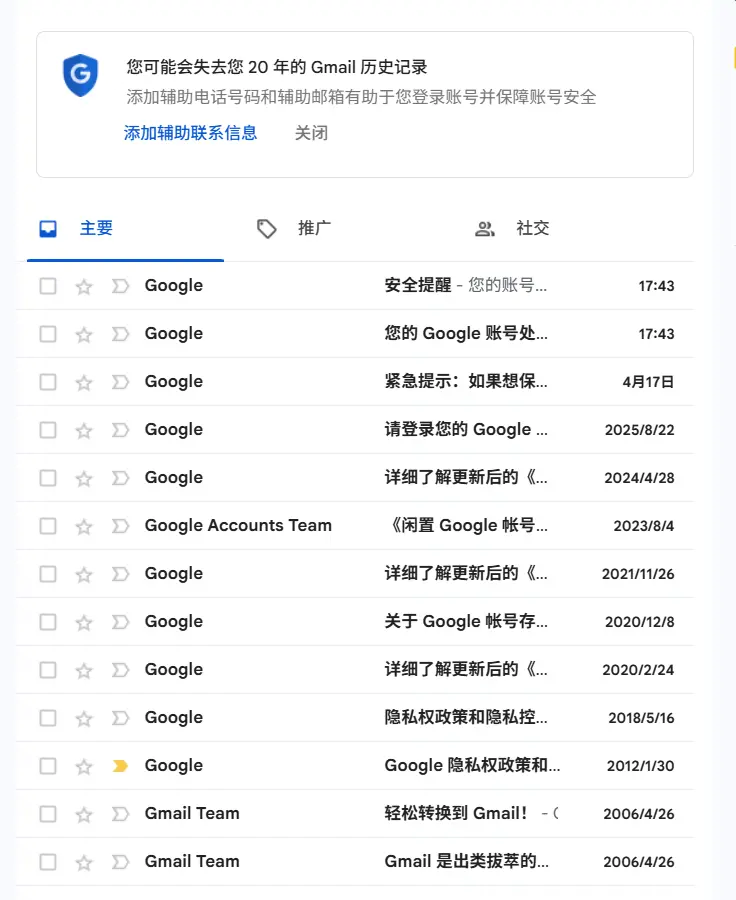
Task: Open 请登录您的 Google email
Action: pos(466,429)
